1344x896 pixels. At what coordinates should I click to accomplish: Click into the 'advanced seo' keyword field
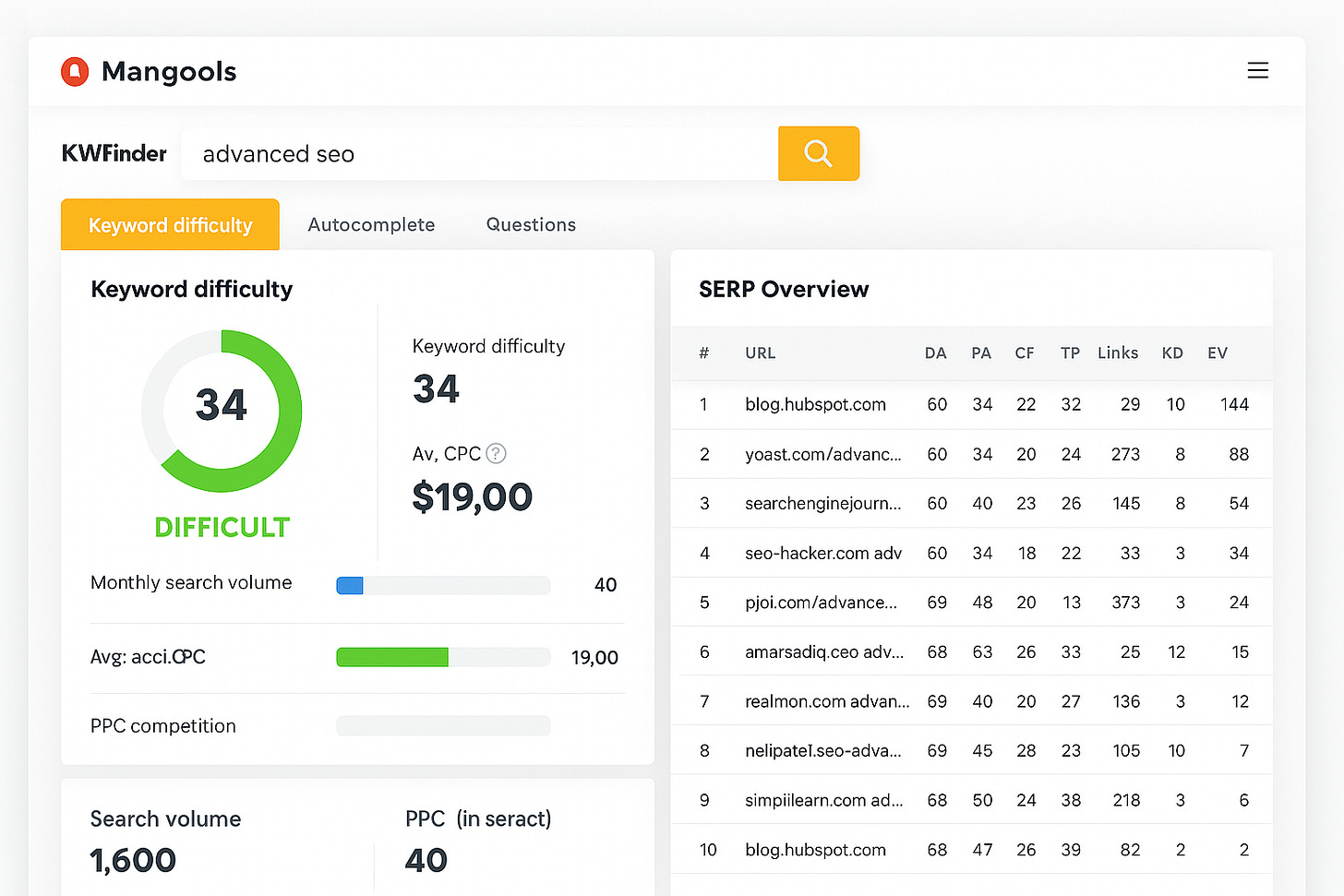click(x=480, y=153)
